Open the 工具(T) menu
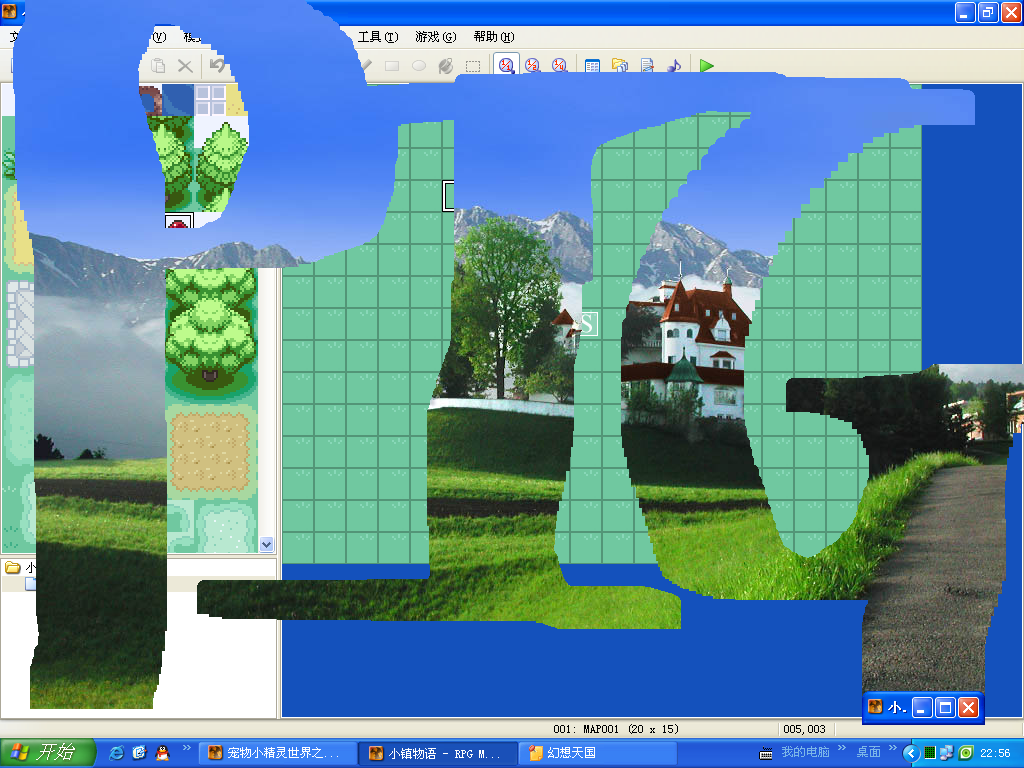 [x=377, y=37]
